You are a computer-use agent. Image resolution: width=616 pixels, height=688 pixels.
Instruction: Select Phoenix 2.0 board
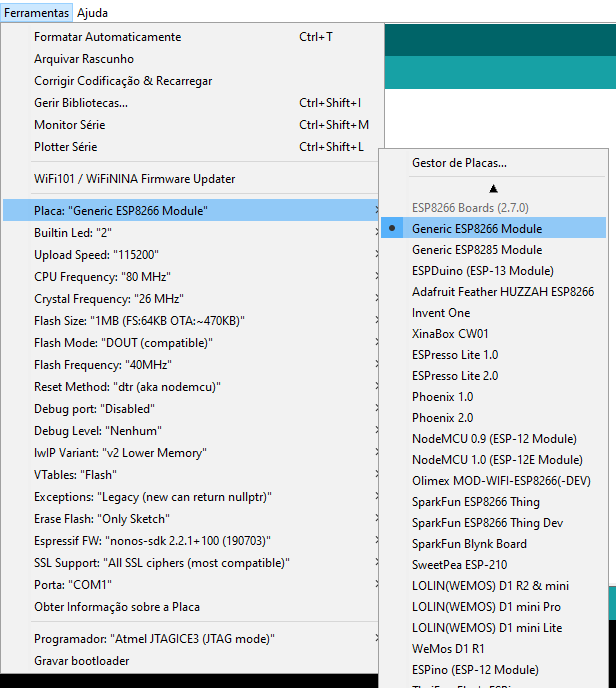[494, 418]
